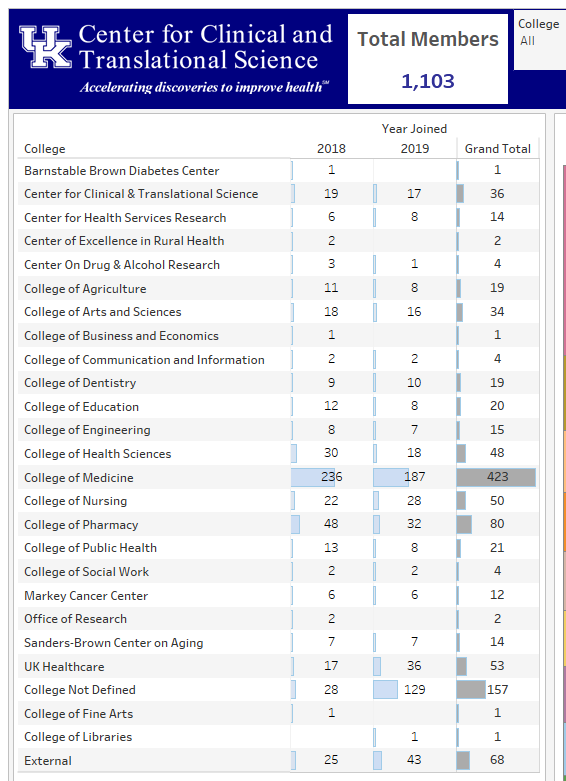Click the Markey Cancer Center row label

pyautogui.click(x=86, y=596)
